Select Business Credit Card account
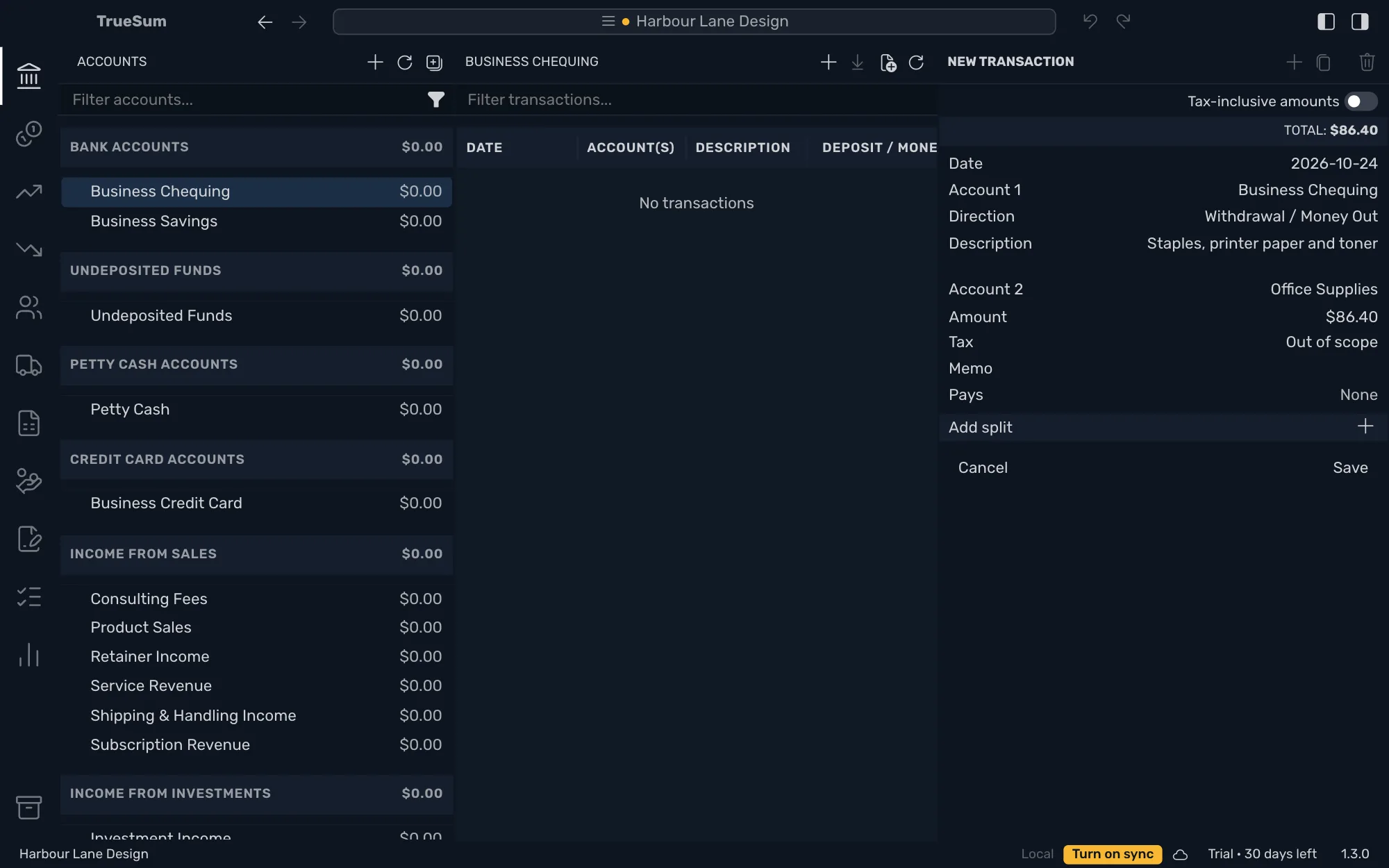Image resolution: width=1389 pixels, height=868 pixels. click(256, 503)
